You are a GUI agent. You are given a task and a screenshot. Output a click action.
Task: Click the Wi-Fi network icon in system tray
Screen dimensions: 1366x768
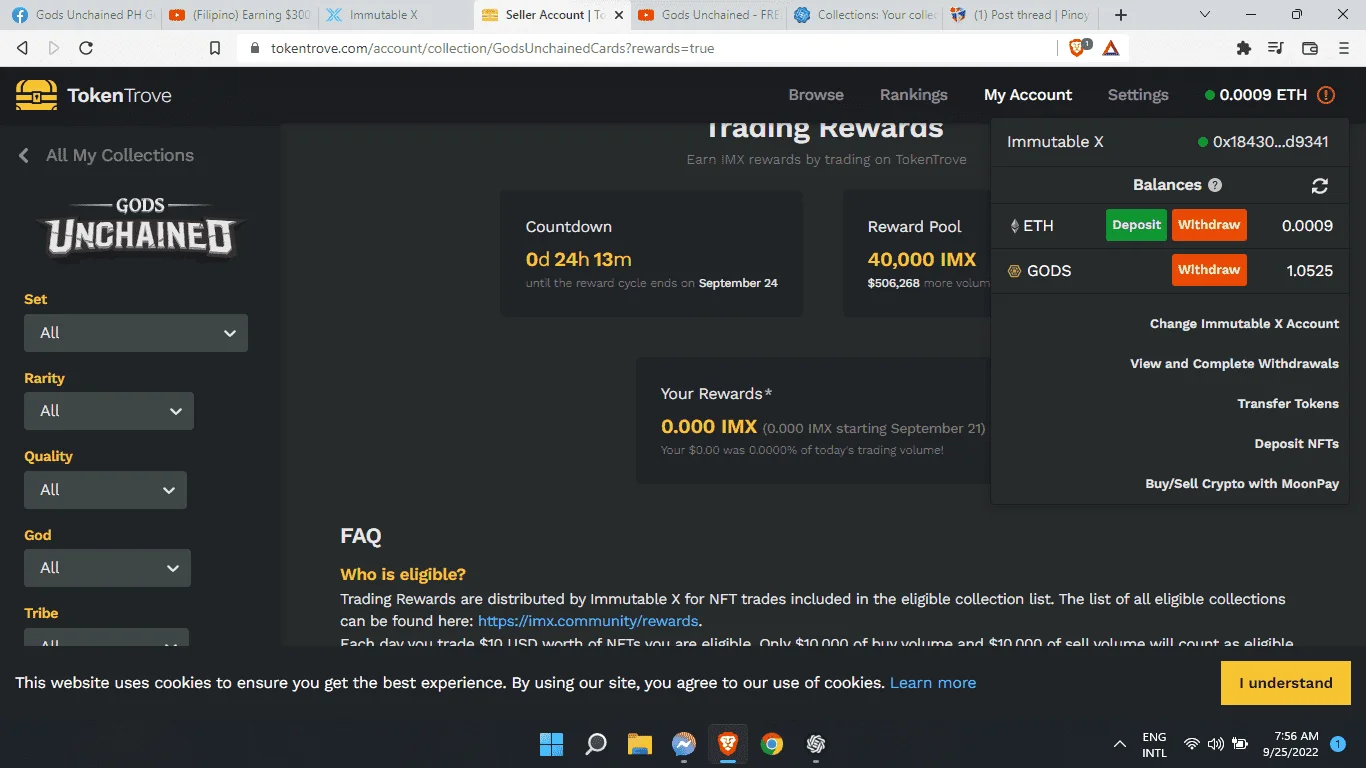[x=1191, y=744]
